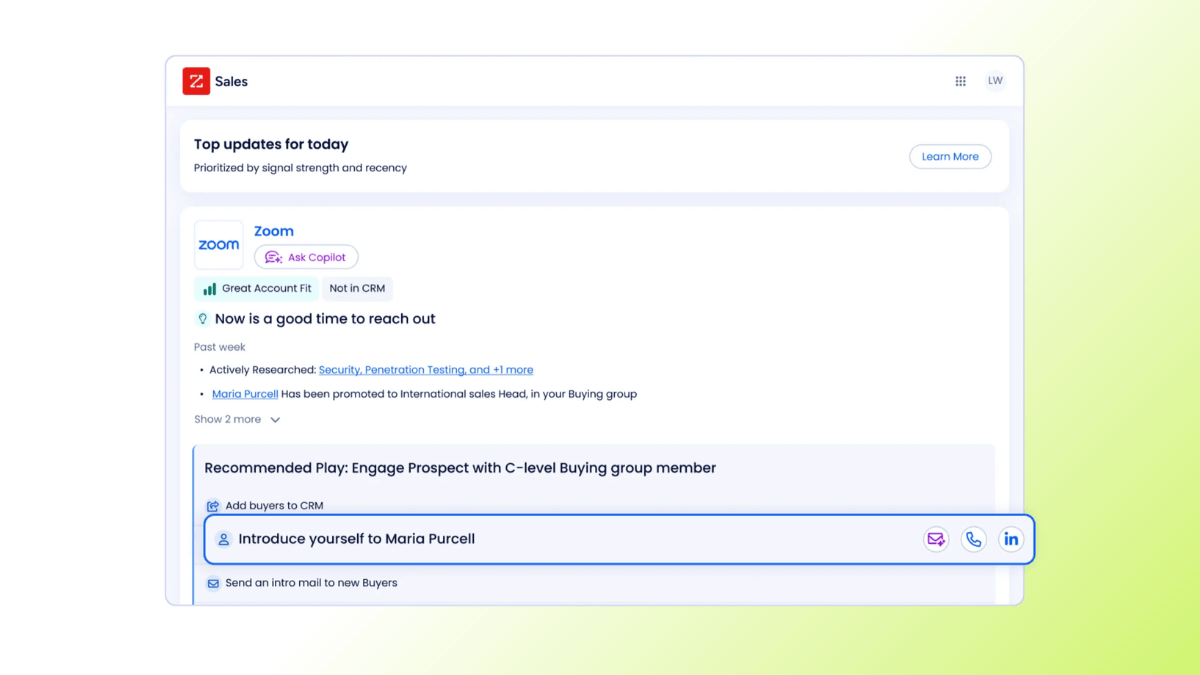Click the lightbulb insight icon
This screenshot has height=675, width=1200.
[x=203, y=319]
